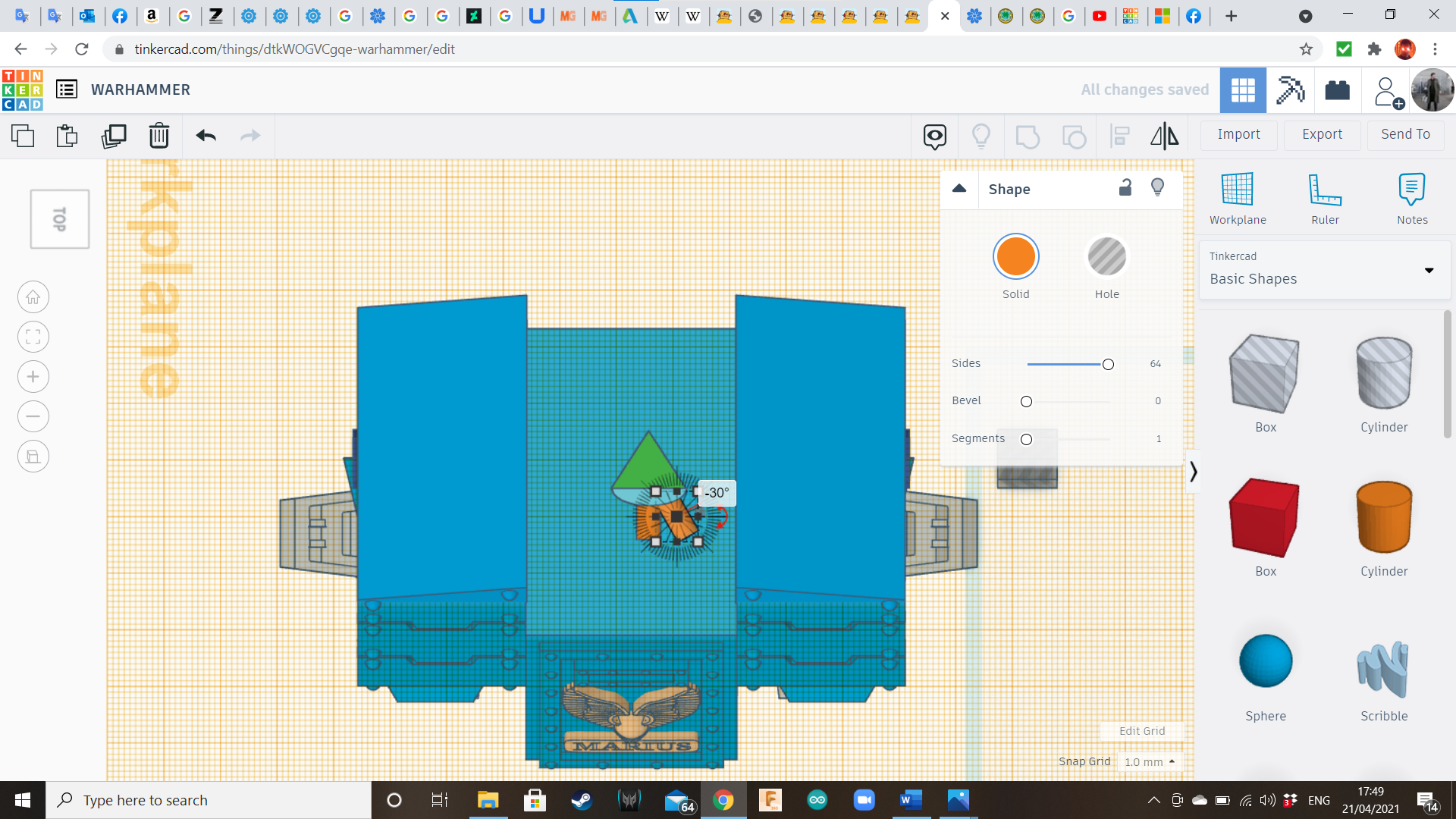Click the Paste clipboard icon
The width and height of the screenshot is (1456, 819).
[67, 136]
